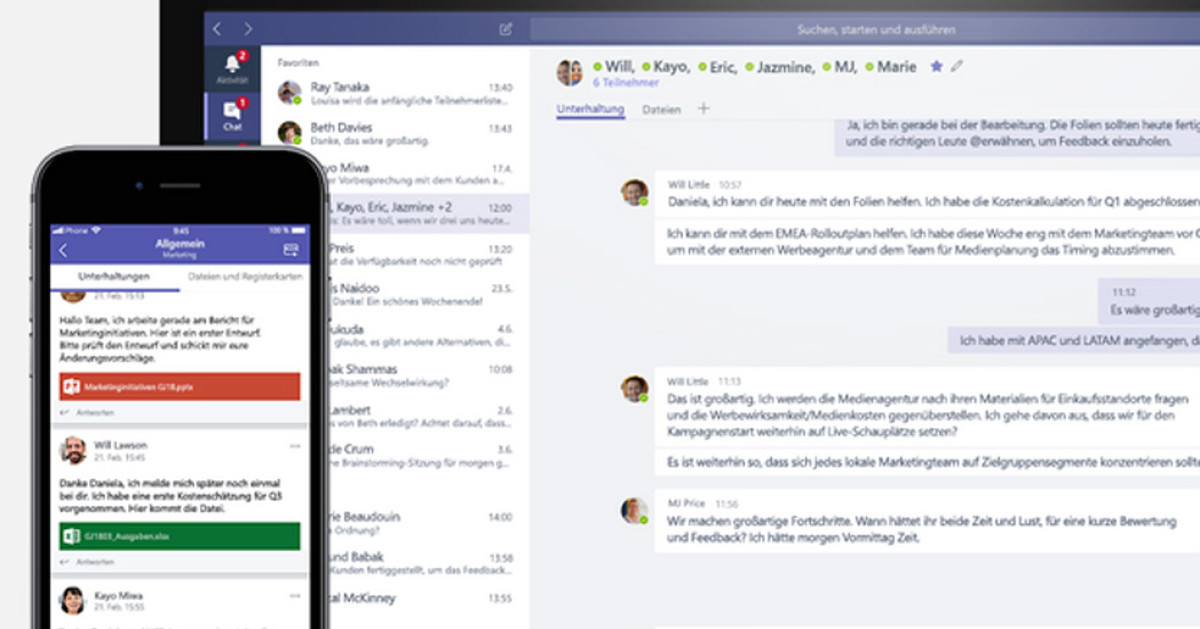Open the Marketinginitiativen pptx attachment
The height and width of the screenshot is (629, 1200).
click(x=179, y=386)
